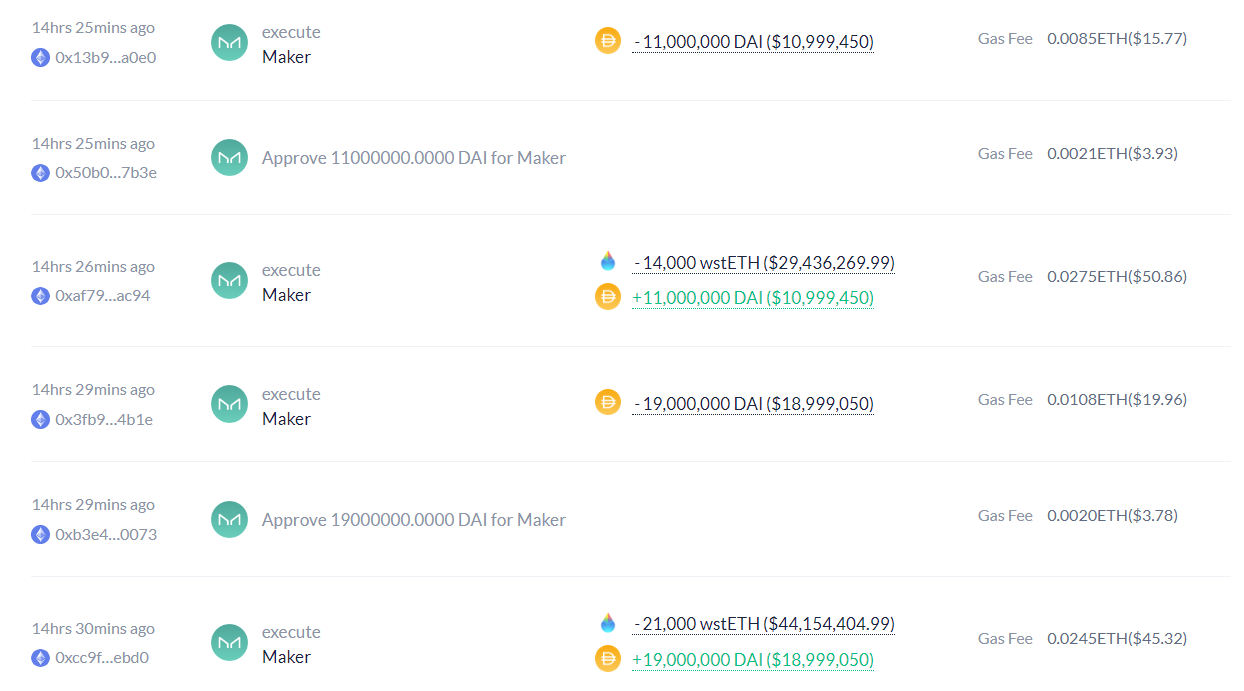1244x691 pixels.
Task: Open transaction hash 0x3fb9…4b1e
Action: (104, 419)
